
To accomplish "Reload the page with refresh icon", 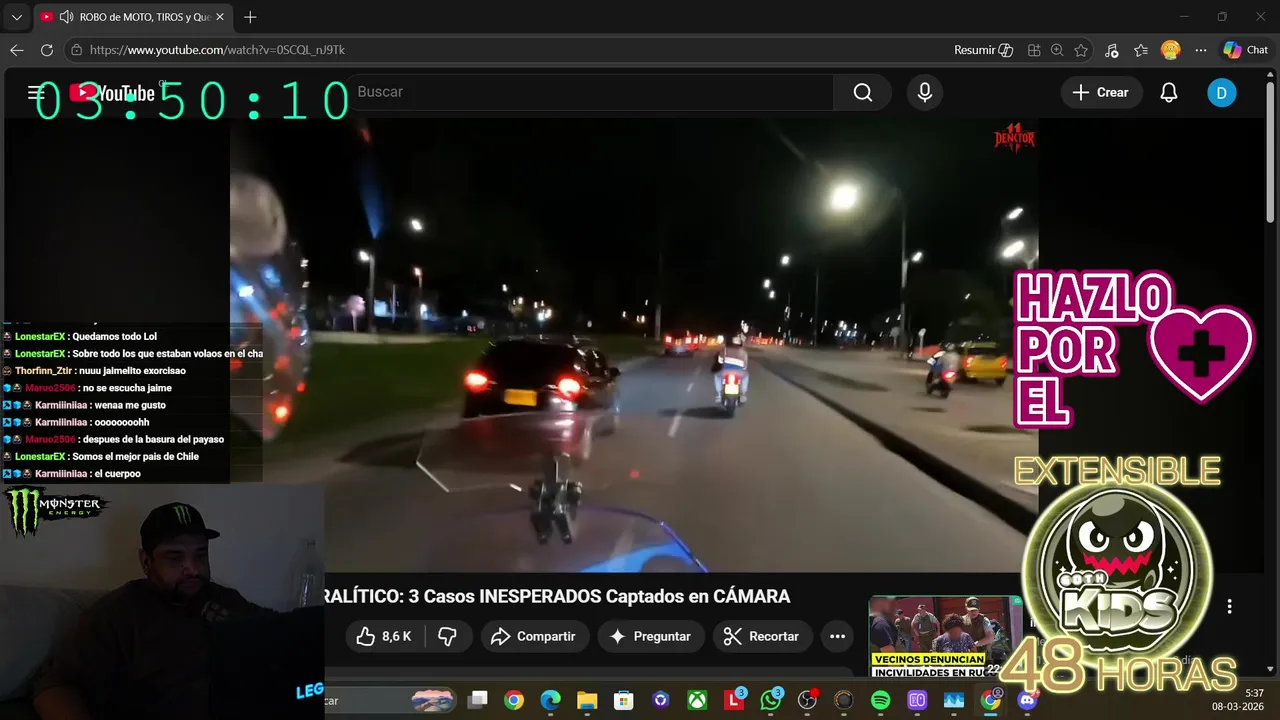I will (x=47, y=50).
